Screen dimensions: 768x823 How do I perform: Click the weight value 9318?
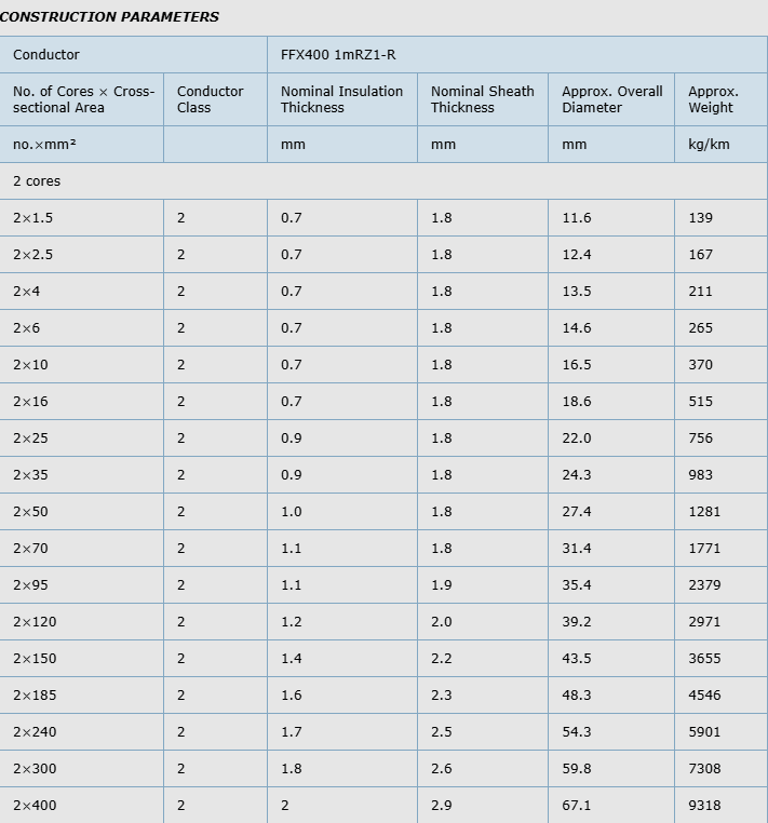point(704,805)
